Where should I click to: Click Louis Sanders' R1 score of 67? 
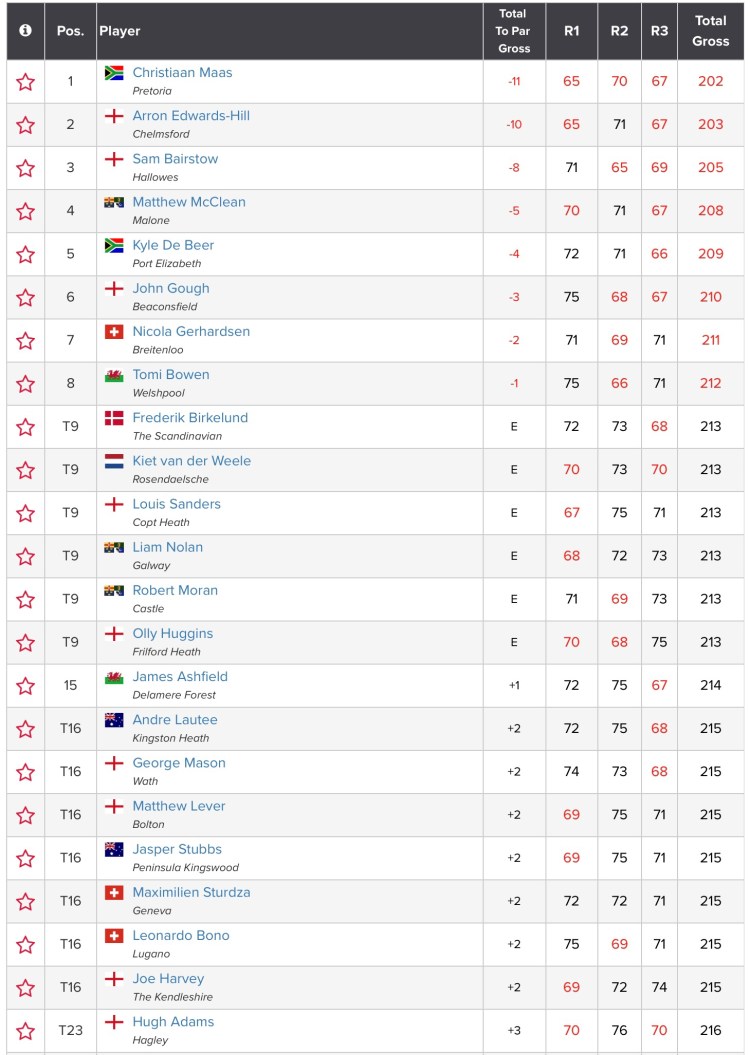click(571, 513)
